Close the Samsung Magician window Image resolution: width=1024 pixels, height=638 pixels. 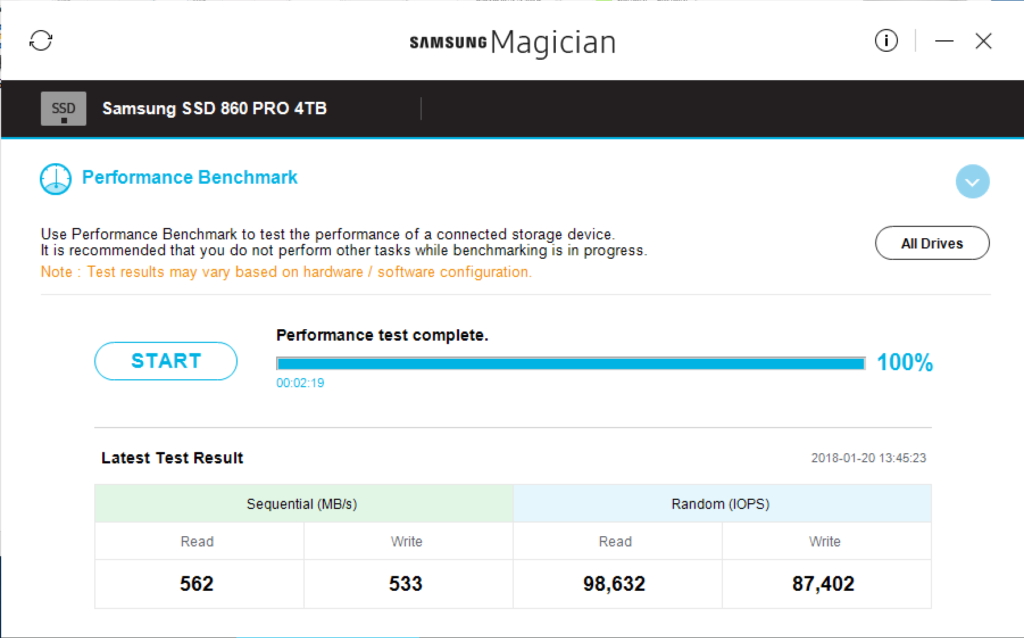click(x=984, y=41)
